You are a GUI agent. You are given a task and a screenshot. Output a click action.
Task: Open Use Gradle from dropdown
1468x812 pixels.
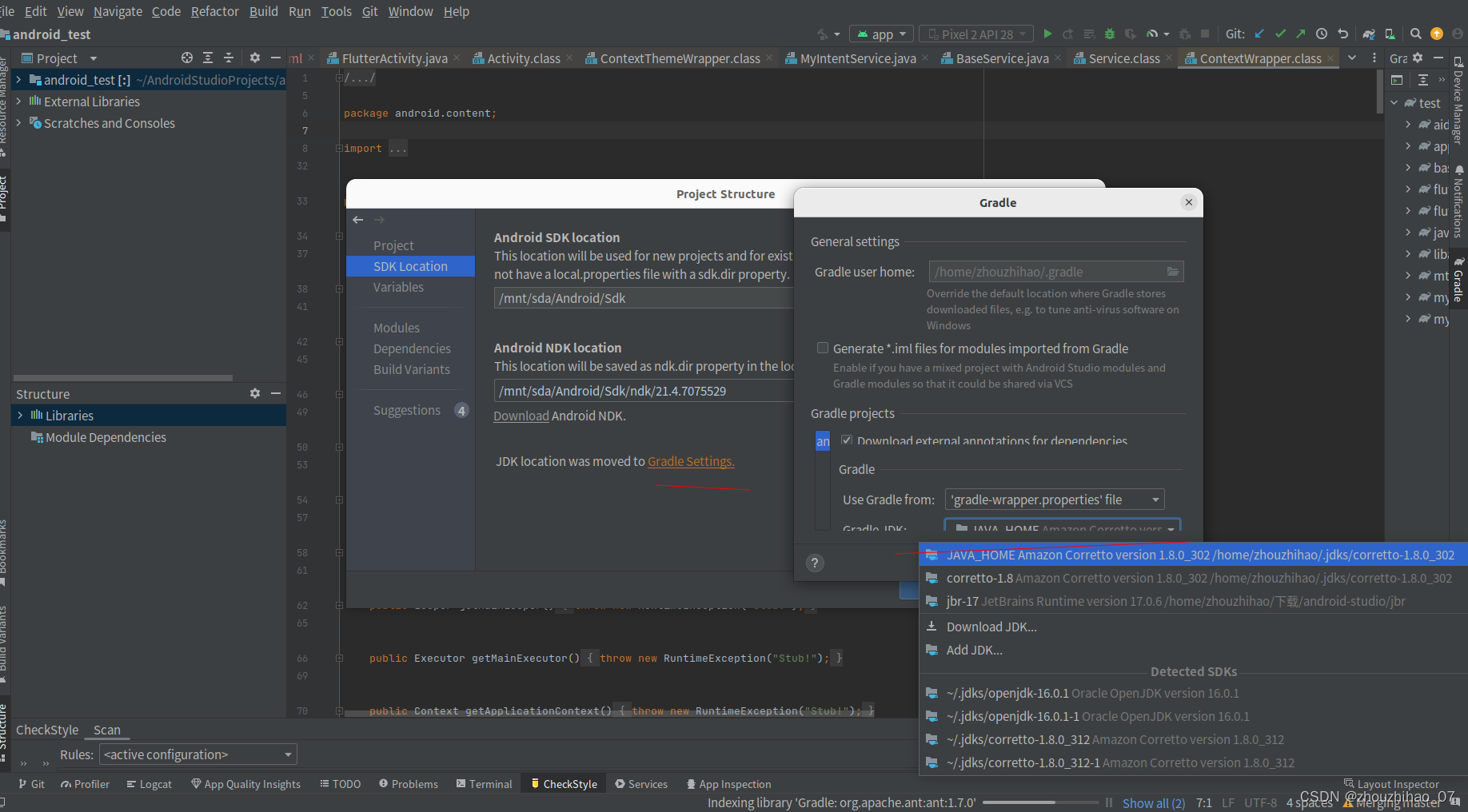tap(1055, 500)
